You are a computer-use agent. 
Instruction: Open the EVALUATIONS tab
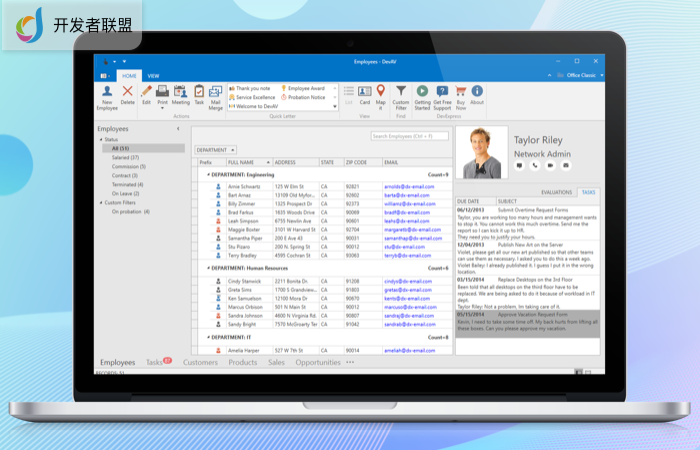(x=556, y=191)
